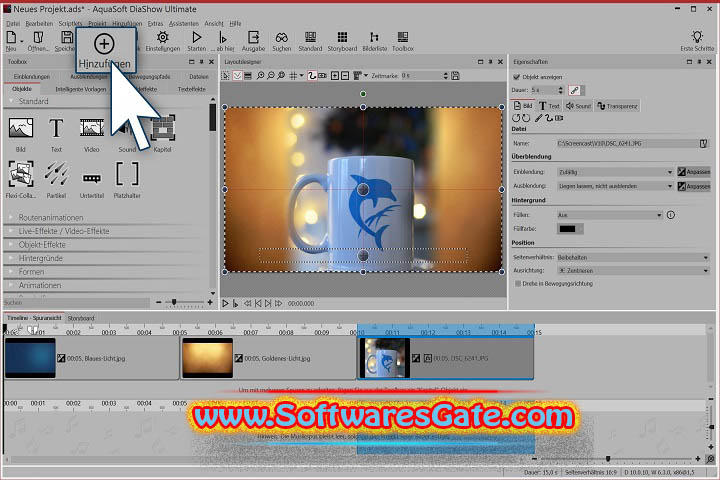Image resolution: width=720 pixels, height=480 pixels.
Task: Open Einblendung 'Zufällig' dropdown
Action: click(615, 172)
